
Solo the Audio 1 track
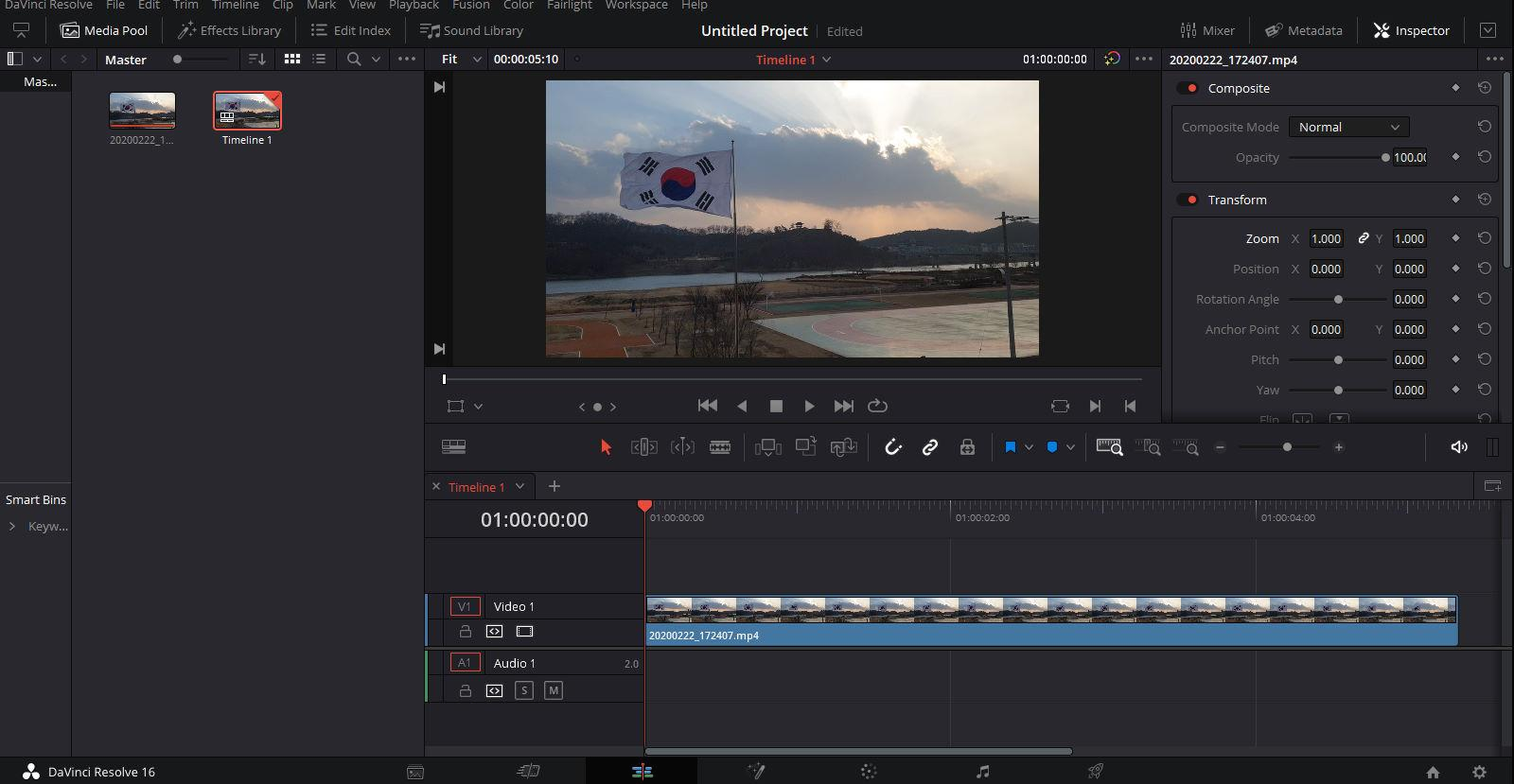pos(524,690)
